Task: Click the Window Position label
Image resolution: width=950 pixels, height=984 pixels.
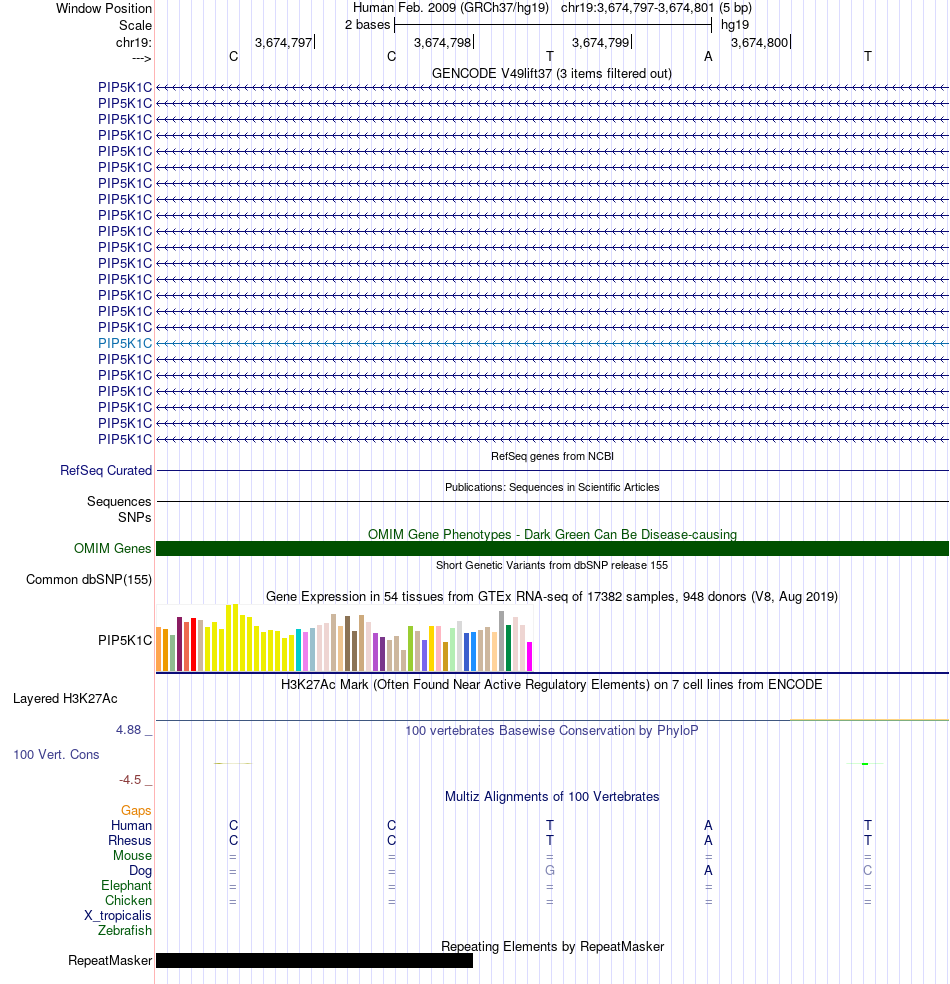Action: (x=104, y=8)
